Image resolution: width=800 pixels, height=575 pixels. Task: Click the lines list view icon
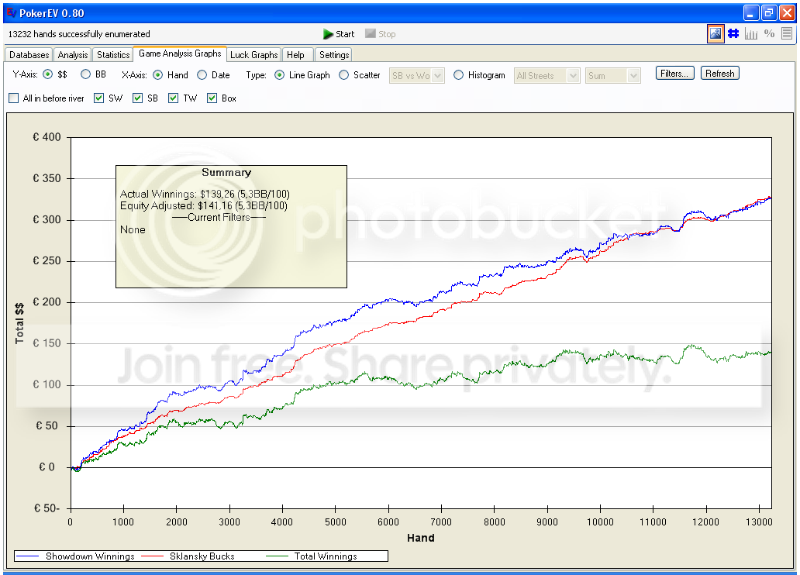tap(787, 34)
